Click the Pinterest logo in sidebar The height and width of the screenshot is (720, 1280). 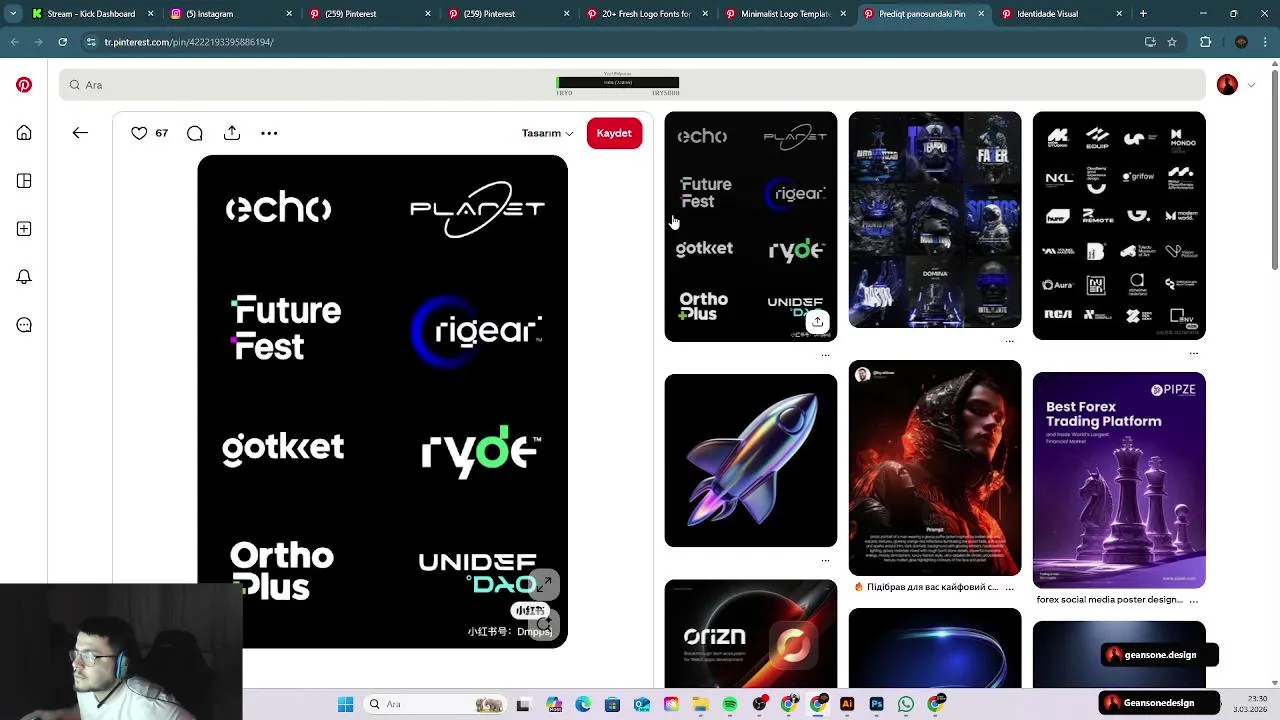pyautogui.click(x=24, y=85)
